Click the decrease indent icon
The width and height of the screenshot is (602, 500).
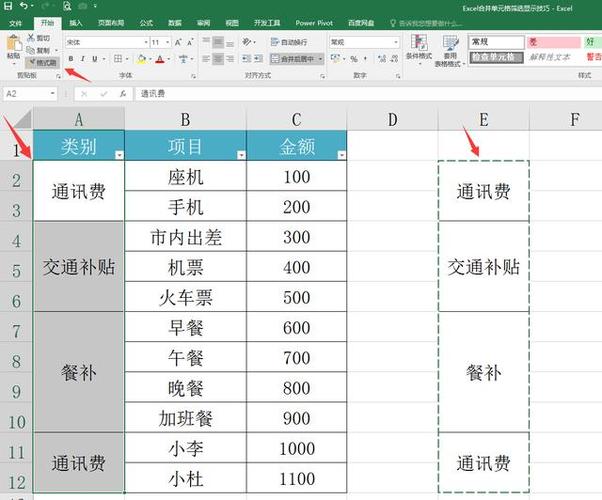(x=246, y=59)
